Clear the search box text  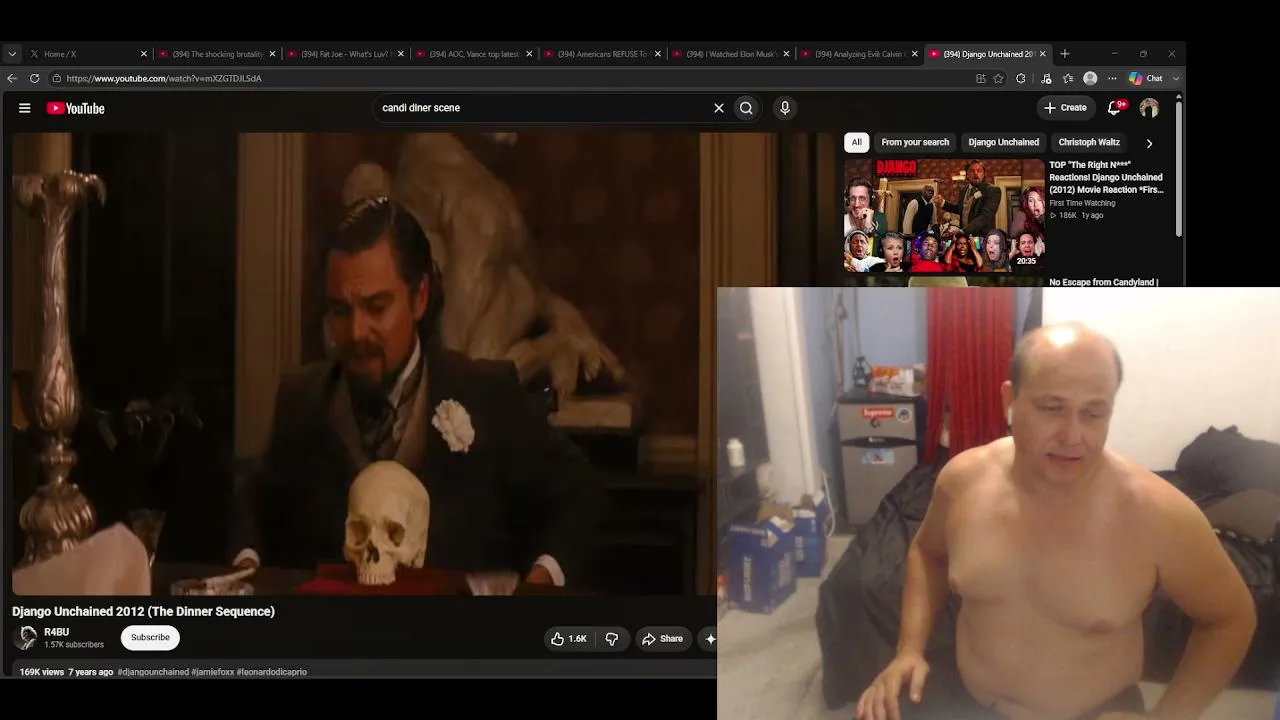click(x=718, y=108)
